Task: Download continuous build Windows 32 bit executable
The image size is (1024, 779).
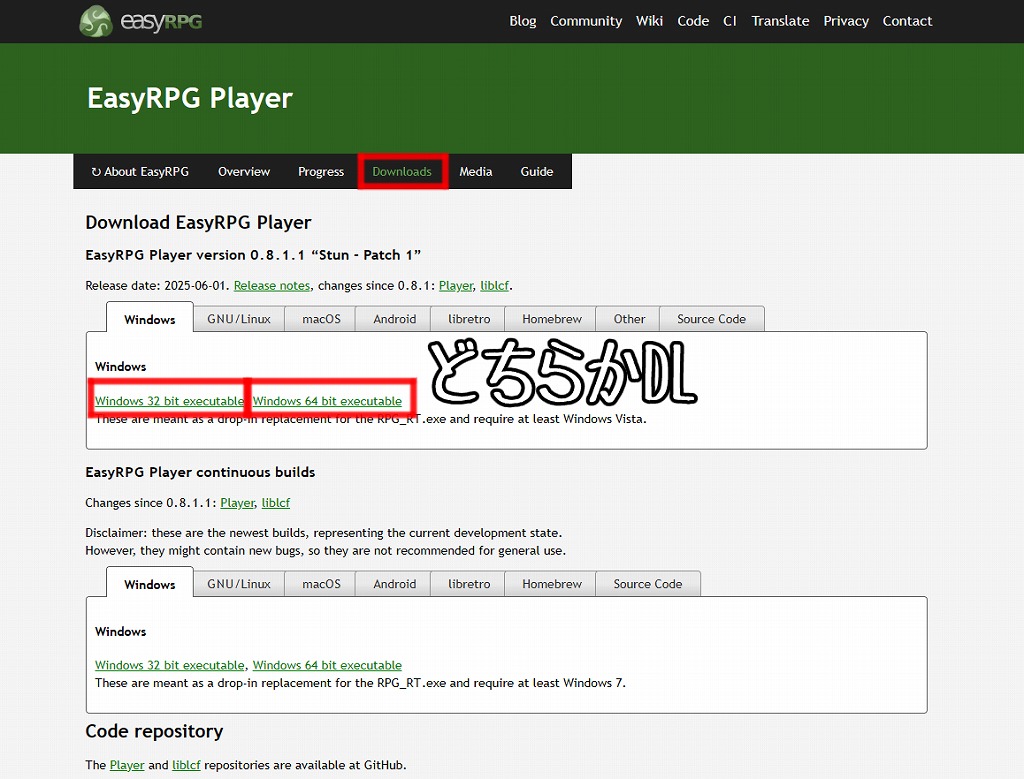Action: coord(169,665)
